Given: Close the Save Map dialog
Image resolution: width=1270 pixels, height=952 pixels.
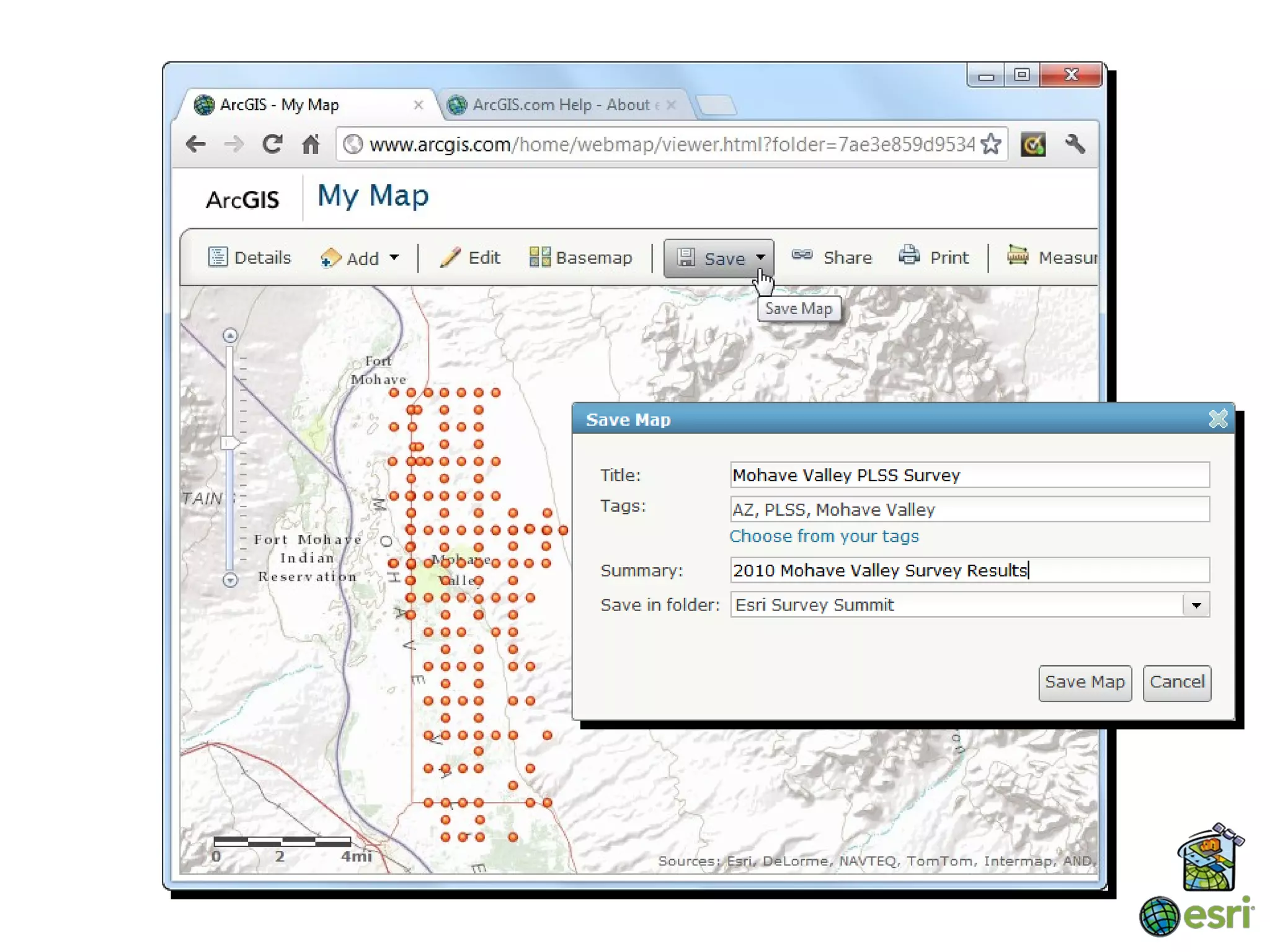Looking at the screenshot, I should (x=1218, y=420).
